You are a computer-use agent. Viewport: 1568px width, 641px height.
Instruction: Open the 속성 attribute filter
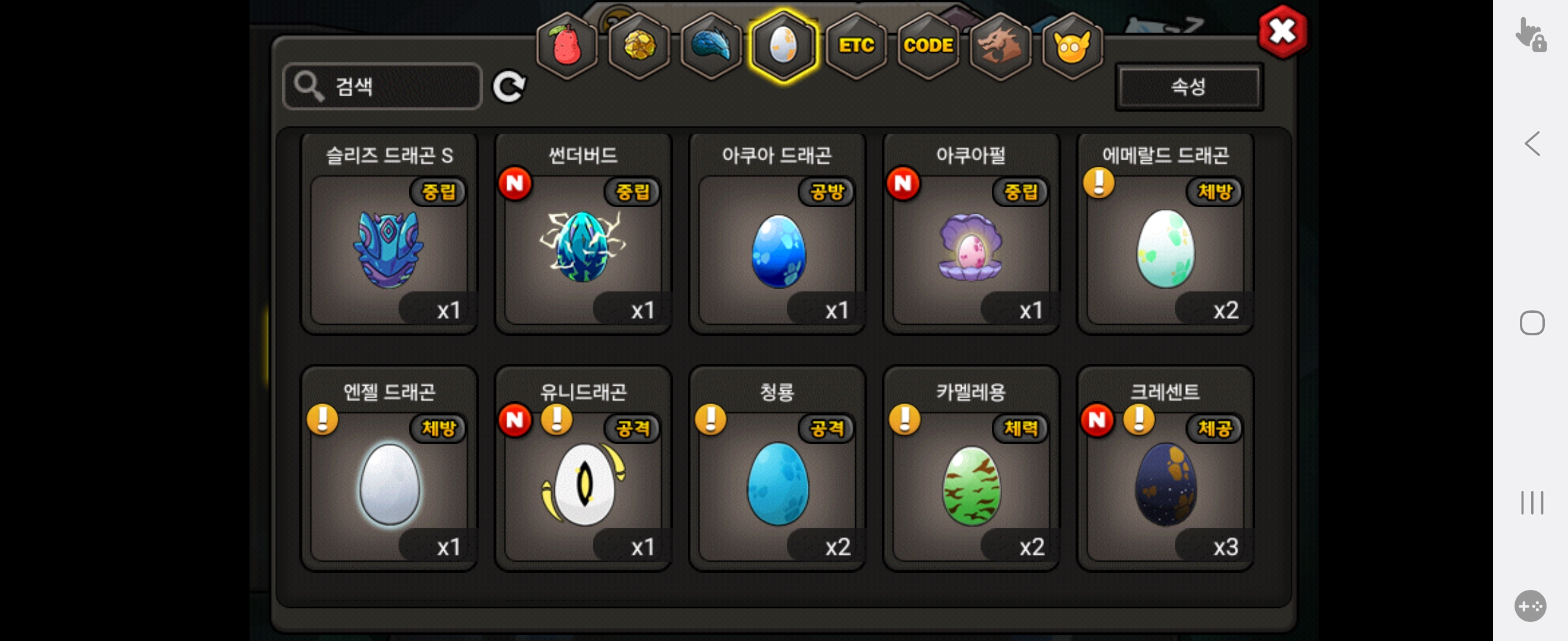pos(1189,87)
